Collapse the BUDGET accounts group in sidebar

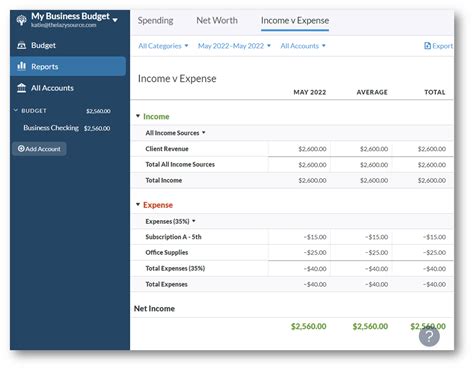(16, 110)
